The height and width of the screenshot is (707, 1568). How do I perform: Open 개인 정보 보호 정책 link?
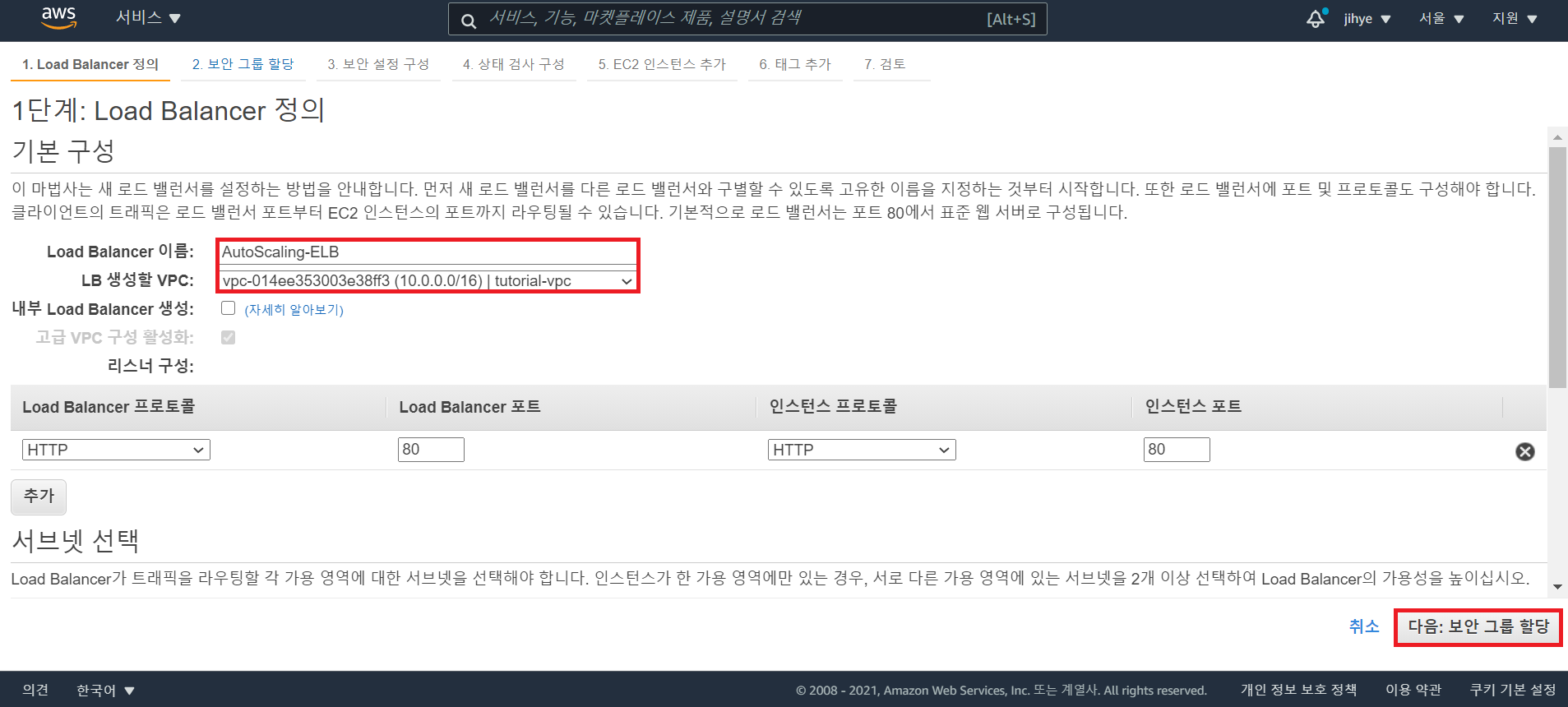[x=1298, y=690]
